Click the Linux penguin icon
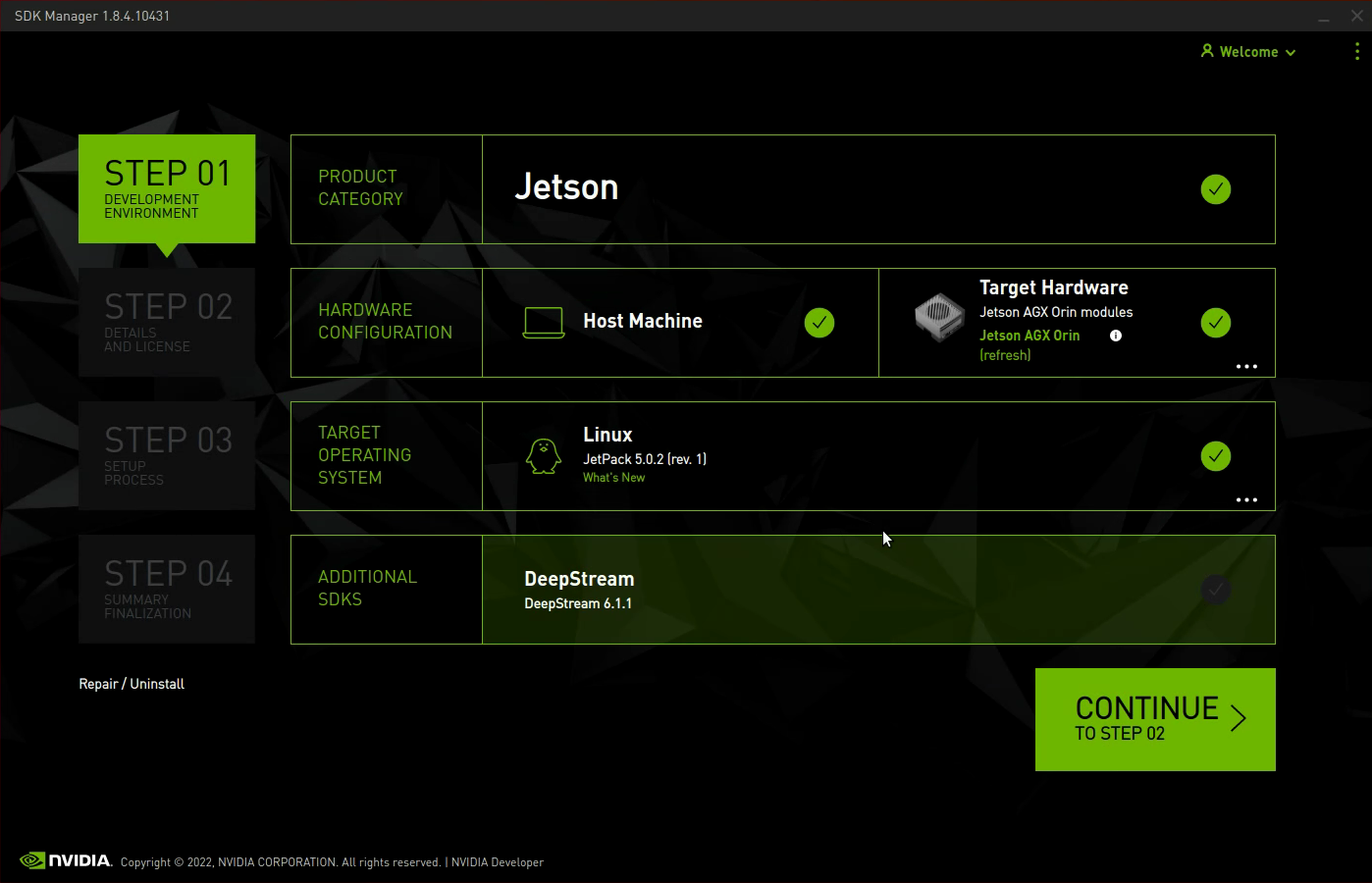Screen dimensions: 1372x883 point(544,456)
